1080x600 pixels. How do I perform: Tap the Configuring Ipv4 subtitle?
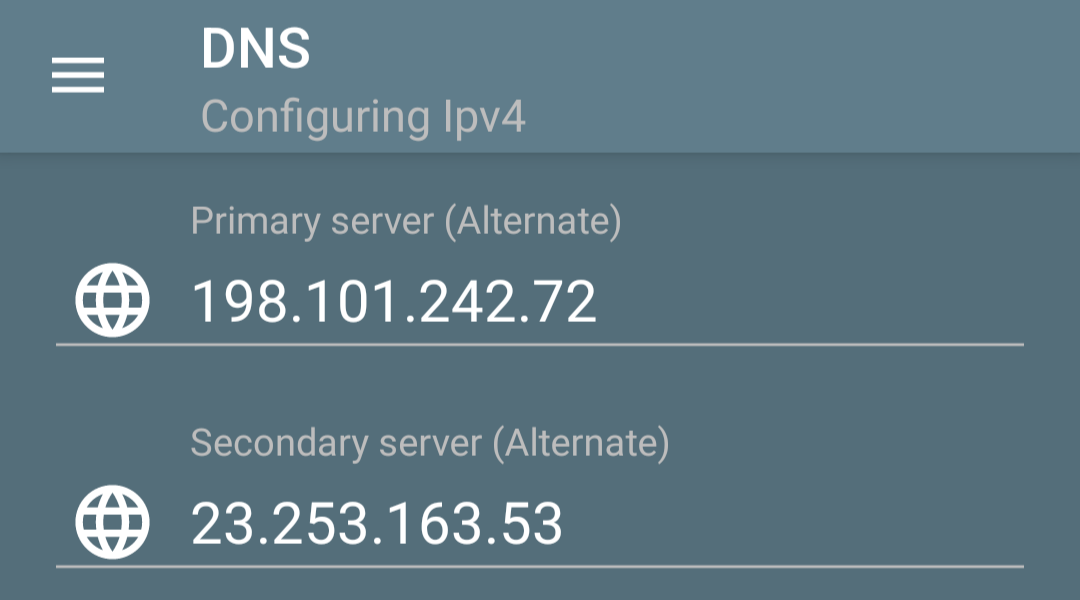click(363, 117)
